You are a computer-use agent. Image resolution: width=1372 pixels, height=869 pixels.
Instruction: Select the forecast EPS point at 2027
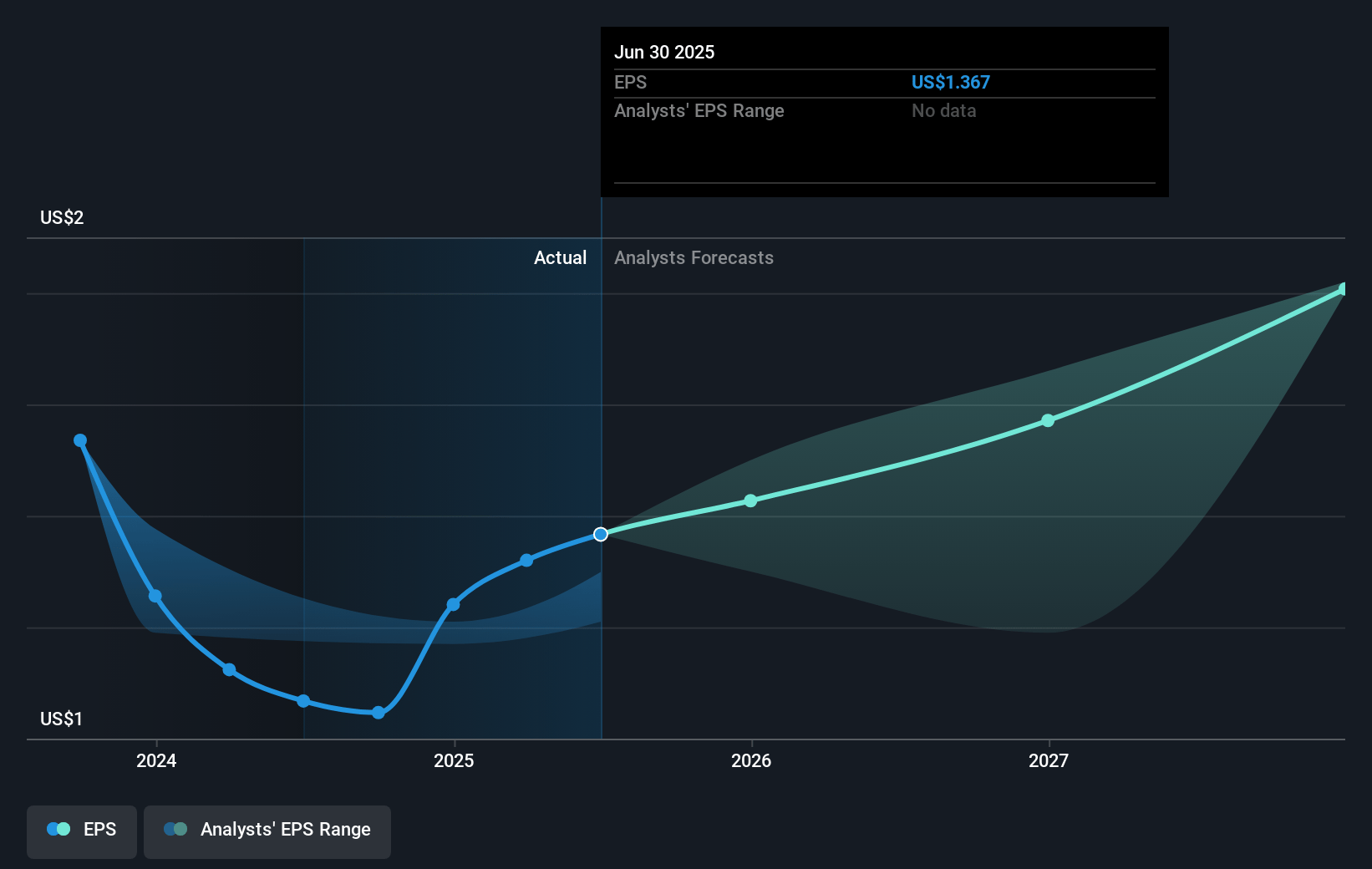tap(1048, 420)
